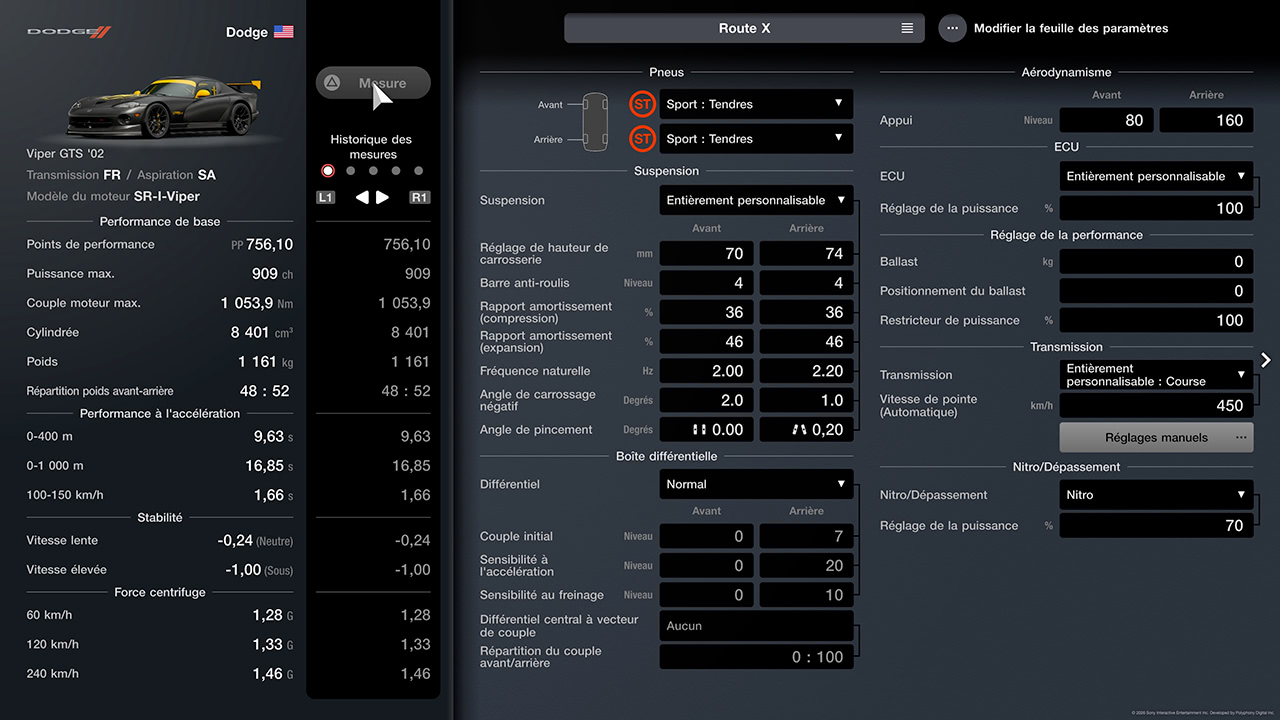Open the Route X settings sheet selector
1280x720 pixels.
coord(744,28)
